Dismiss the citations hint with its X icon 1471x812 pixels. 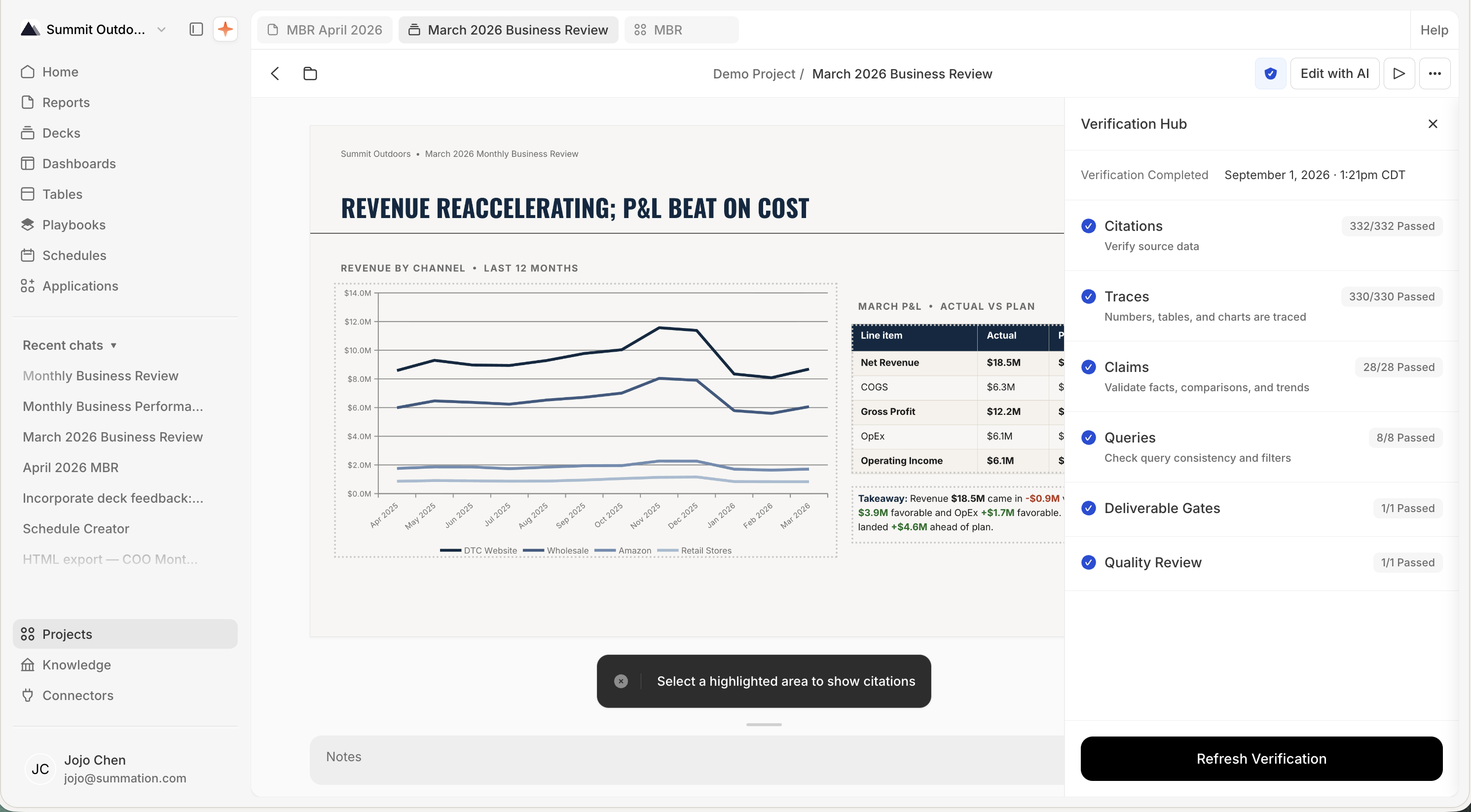coord(621,681)
